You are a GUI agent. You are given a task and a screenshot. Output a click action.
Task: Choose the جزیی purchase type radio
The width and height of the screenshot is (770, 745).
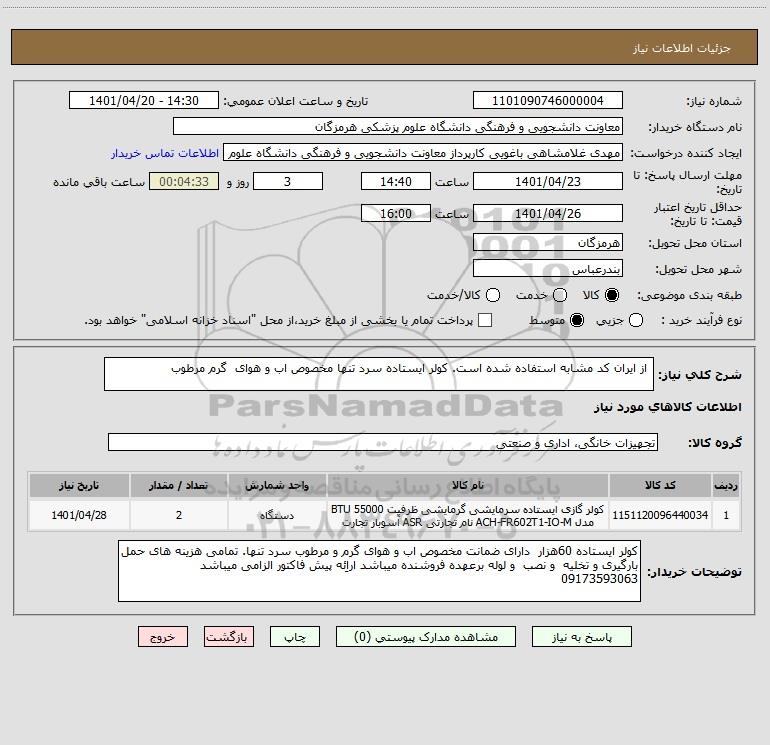click(x=636, y=320)
